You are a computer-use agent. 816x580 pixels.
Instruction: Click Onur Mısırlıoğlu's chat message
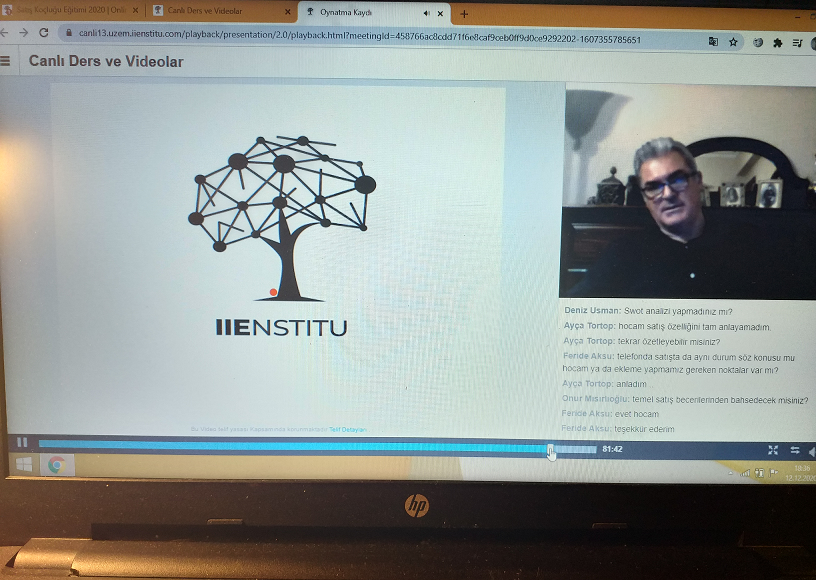point(685,399)
